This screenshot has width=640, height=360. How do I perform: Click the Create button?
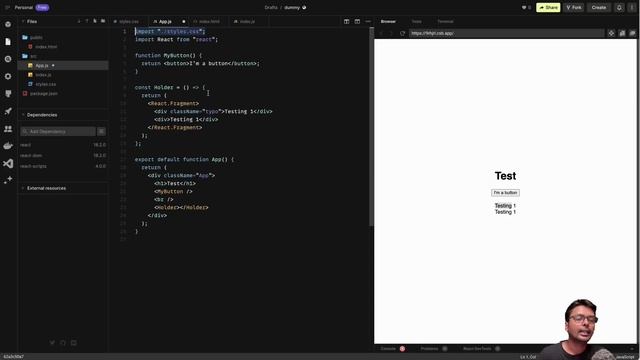(599, 7)
